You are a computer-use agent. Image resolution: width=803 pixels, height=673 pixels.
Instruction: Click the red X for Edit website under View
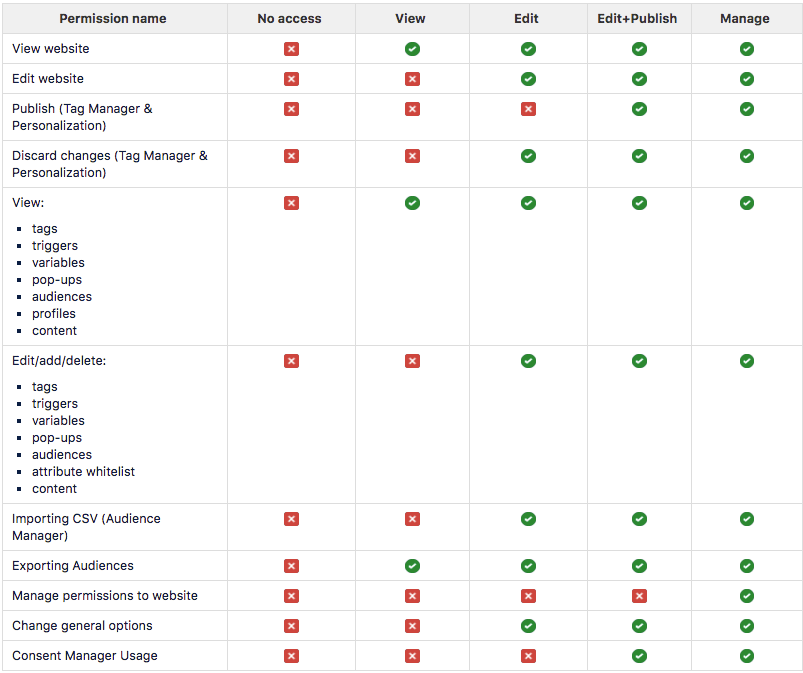[x=412, y=79]
